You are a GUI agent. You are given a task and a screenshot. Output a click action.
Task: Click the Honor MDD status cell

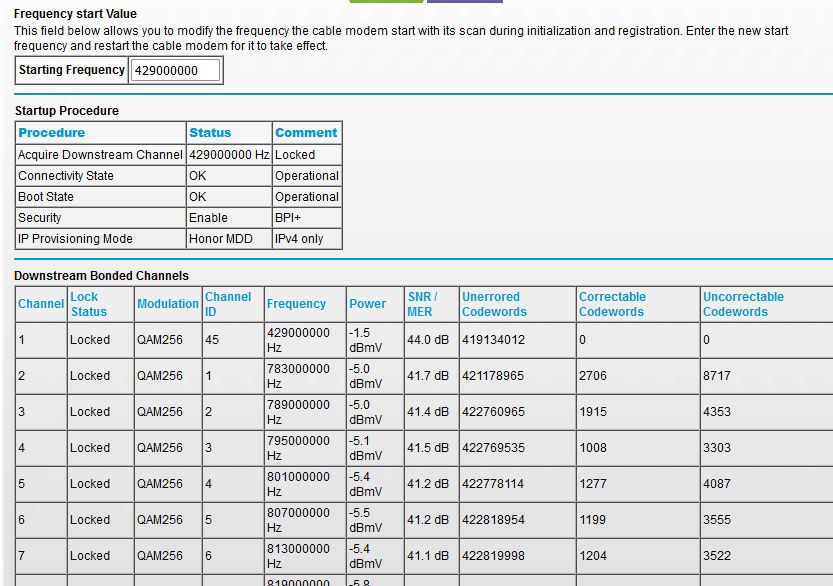[x=229, y=239]
